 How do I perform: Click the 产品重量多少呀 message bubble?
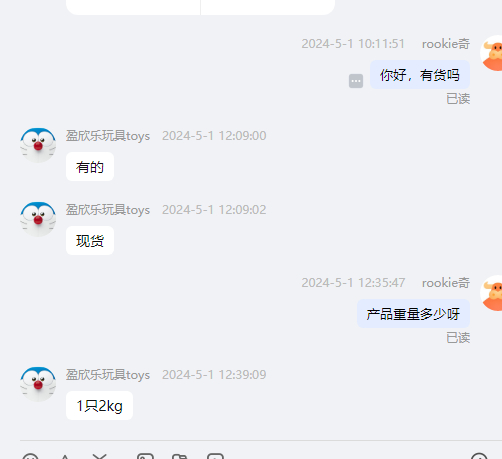tap(413, 314)
